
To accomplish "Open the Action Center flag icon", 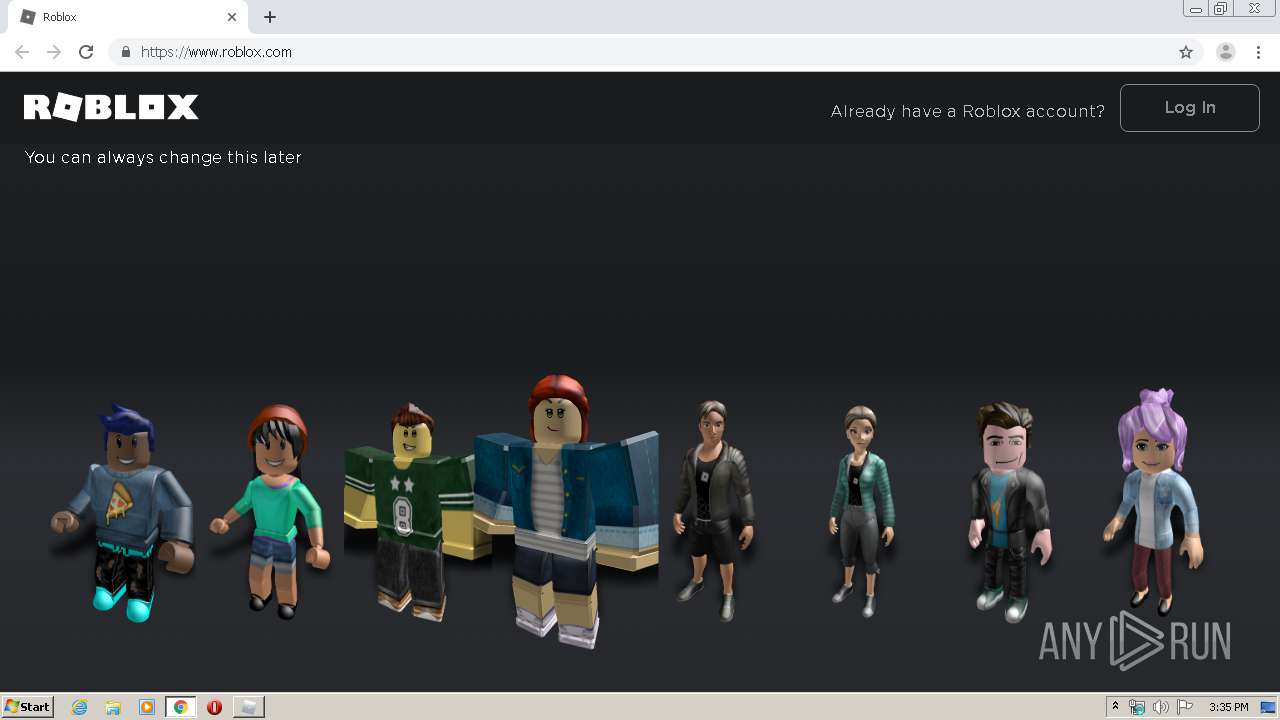I will point(1185,707).
